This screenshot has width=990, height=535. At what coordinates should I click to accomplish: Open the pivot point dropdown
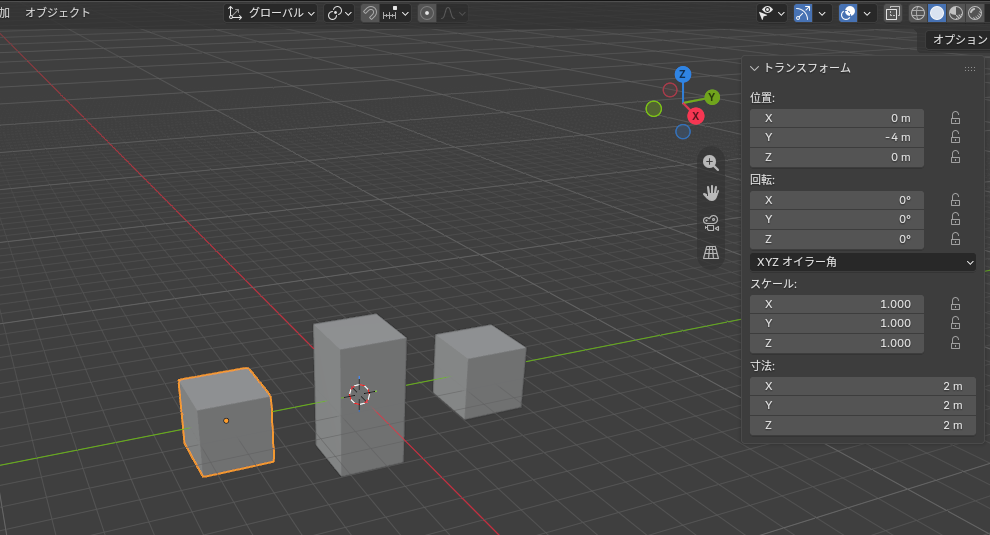coord(339,13)
